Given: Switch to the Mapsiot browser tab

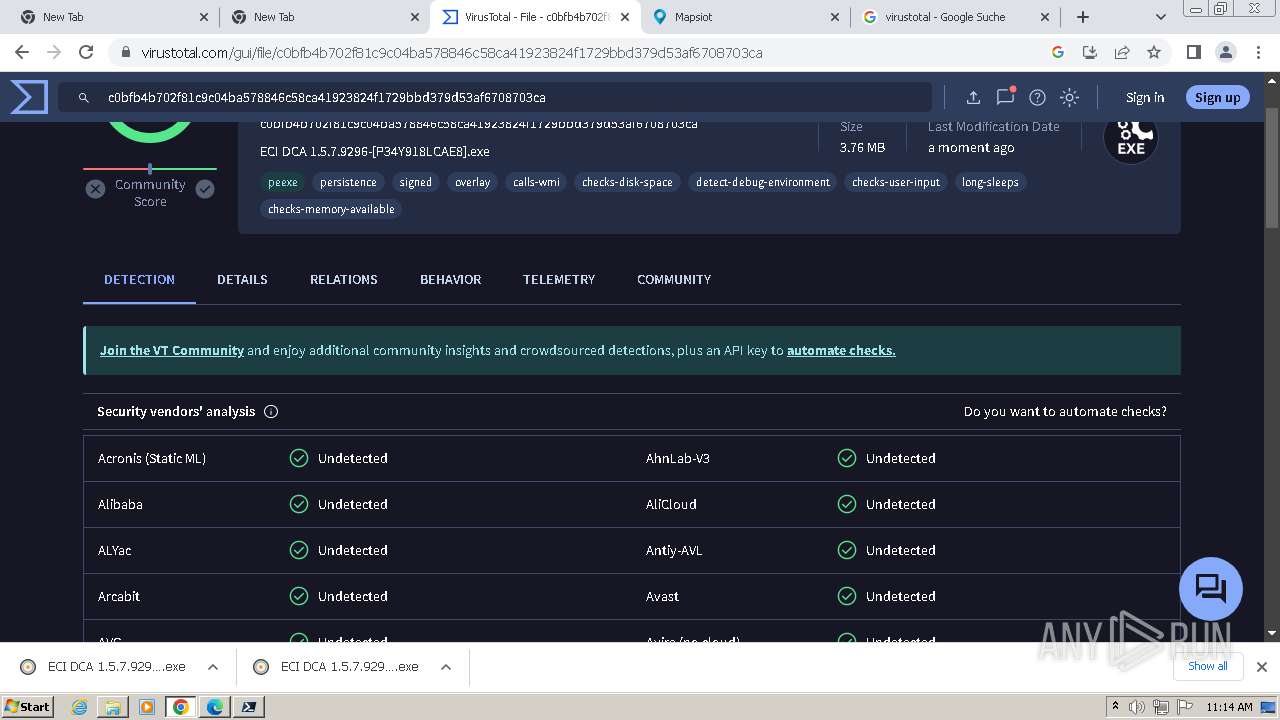Looking at the screenshot, I should [745, 17].
